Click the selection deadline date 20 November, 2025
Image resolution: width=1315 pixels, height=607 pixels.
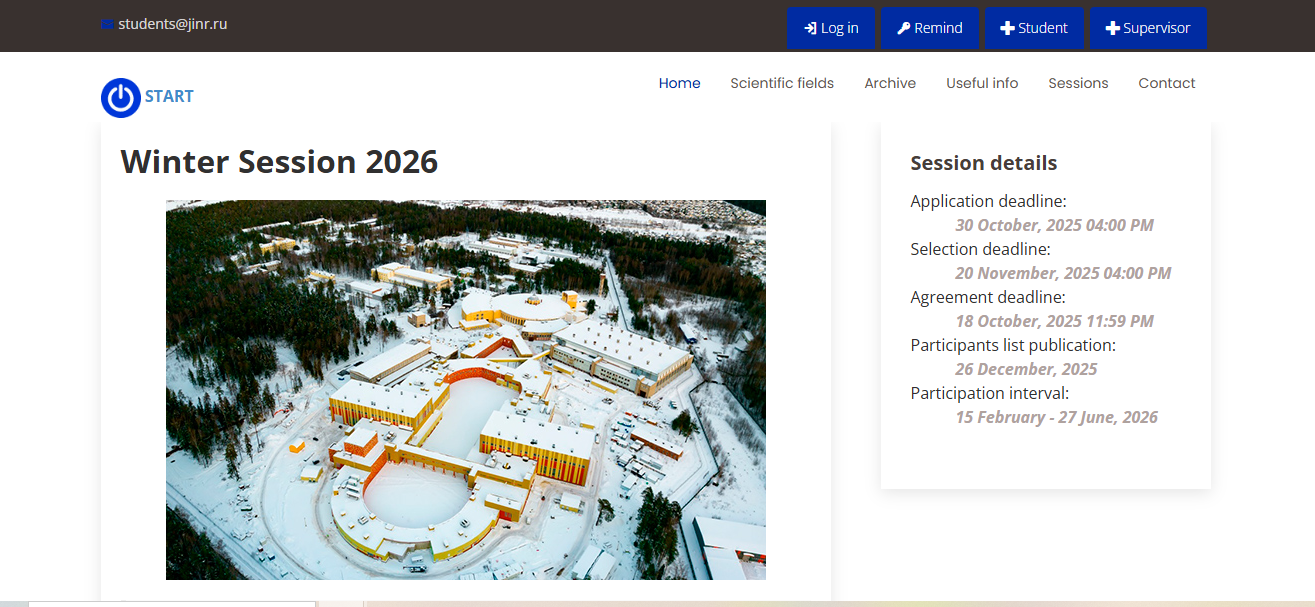point(1062,273)
